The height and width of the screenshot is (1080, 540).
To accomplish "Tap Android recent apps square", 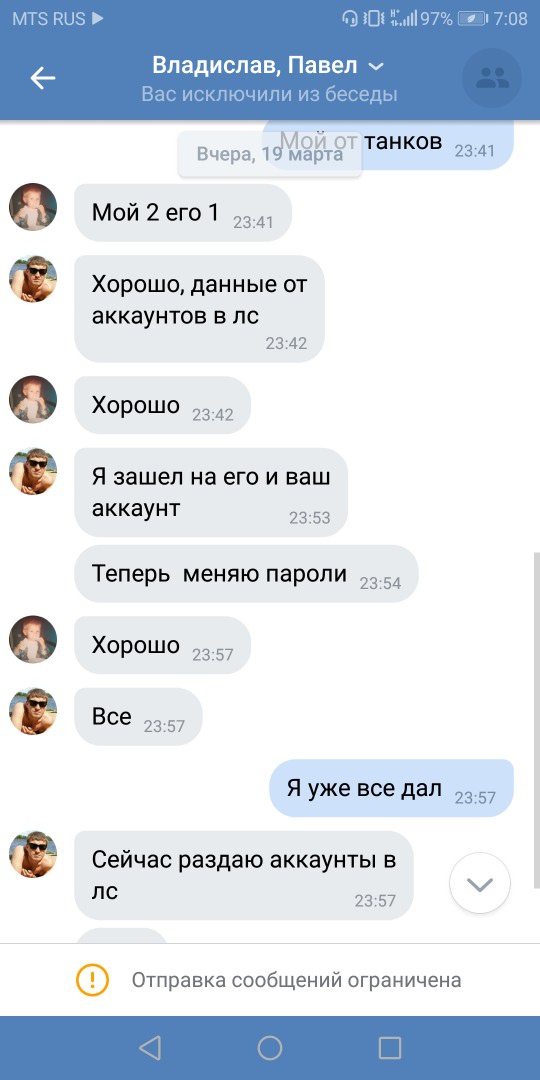I will point(390,1048).
